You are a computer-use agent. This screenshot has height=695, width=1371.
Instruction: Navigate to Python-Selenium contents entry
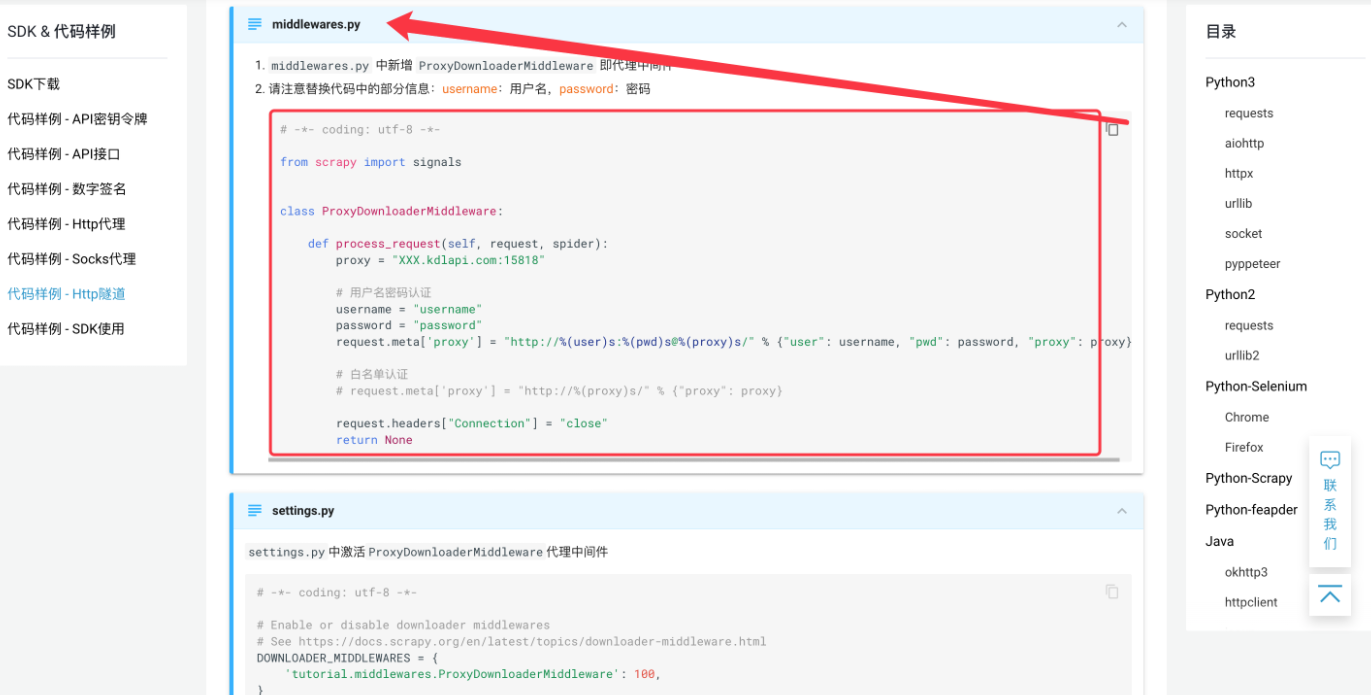(1256, 386)
